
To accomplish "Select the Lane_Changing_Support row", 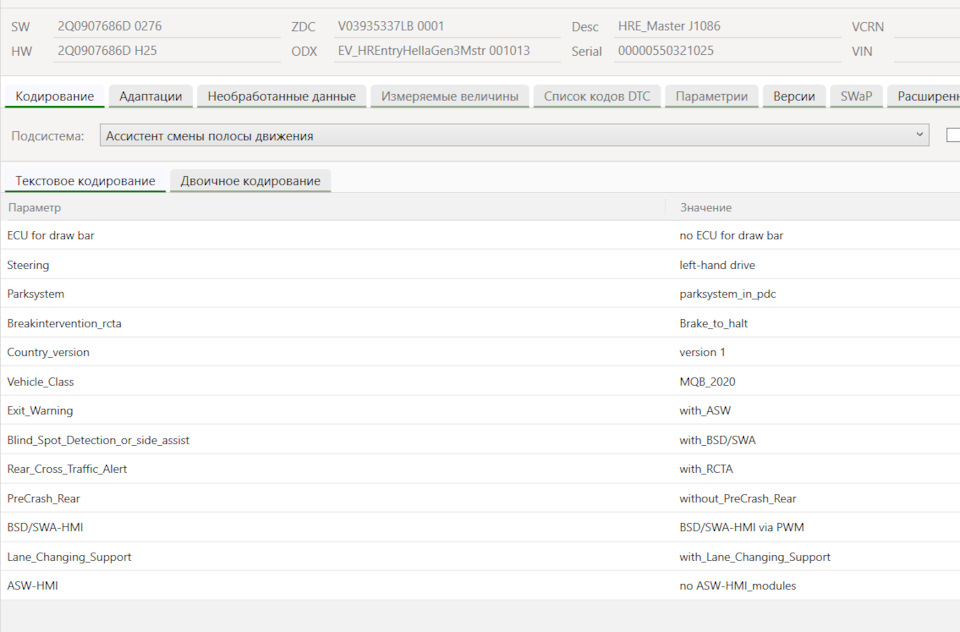I will [480, 557].
